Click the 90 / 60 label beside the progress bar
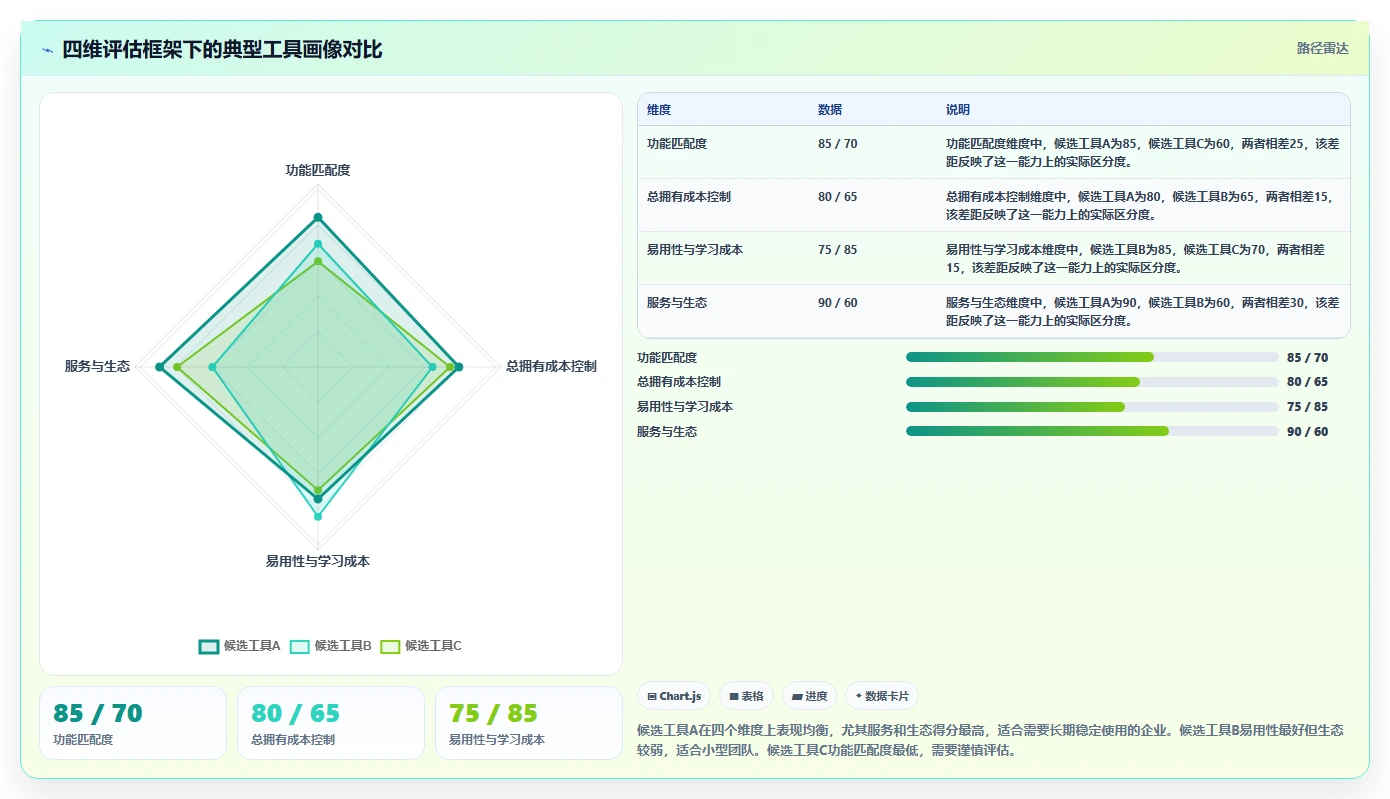This screenshot has height=799, width=1390. [x=1307, y=431]
